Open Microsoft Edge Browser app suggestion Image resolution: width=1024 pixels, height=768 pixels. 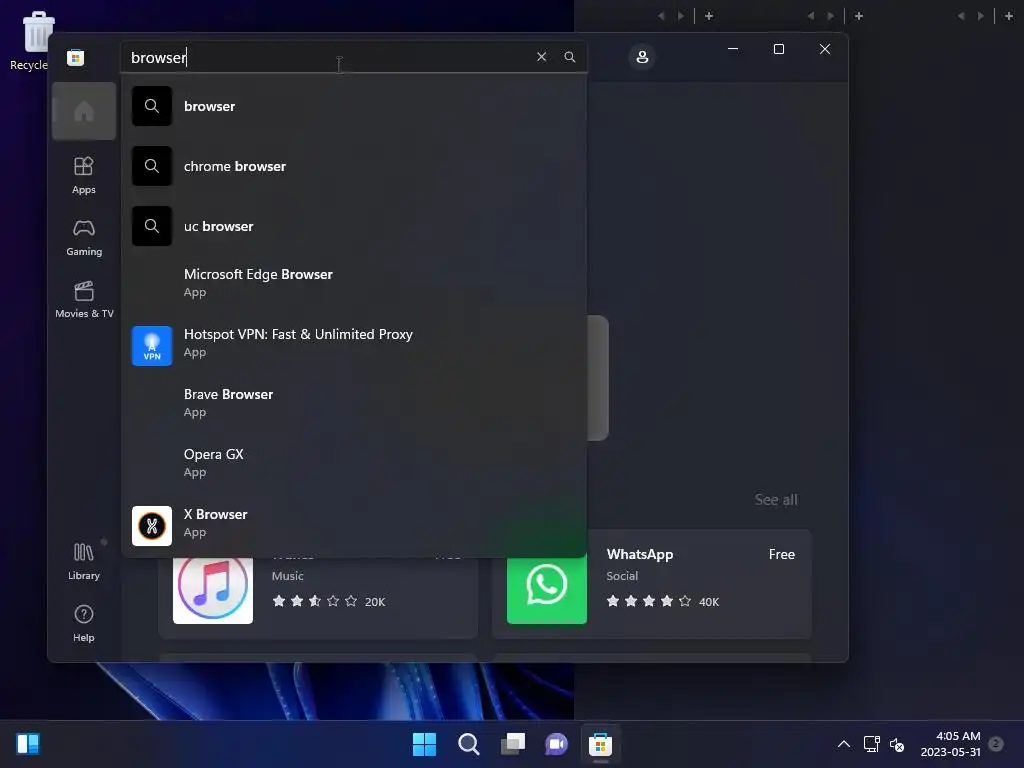tap(354, 283)
